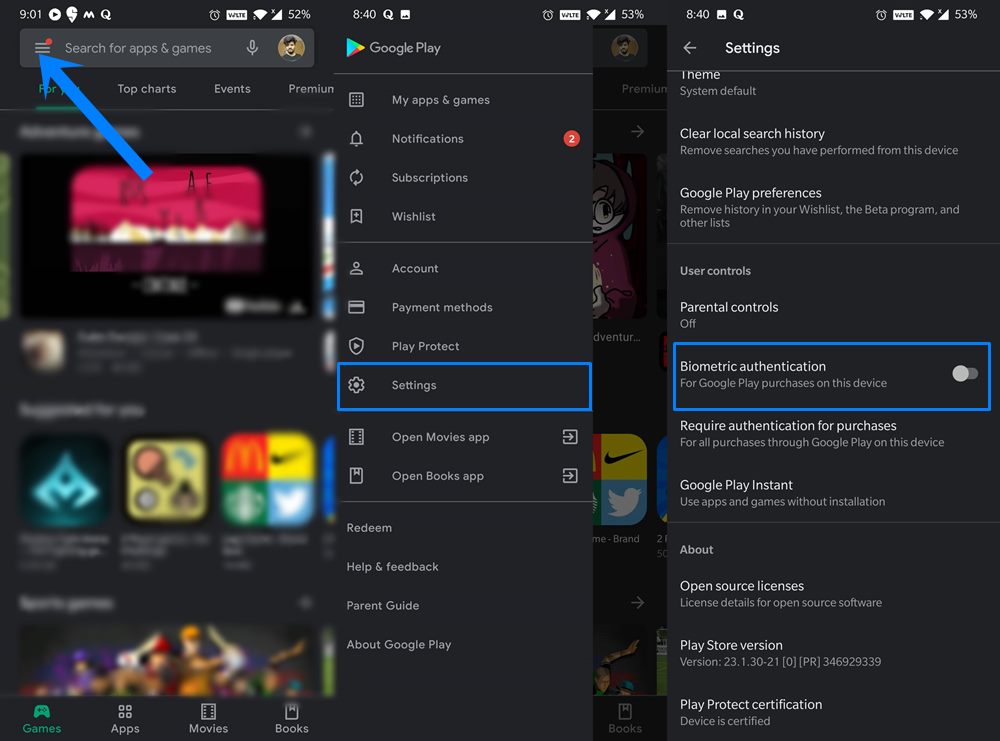The width and height of the screenshot is (1000, 741).
Task: Click the film strip Movies icon in drawer
Action: click(357, 437)
